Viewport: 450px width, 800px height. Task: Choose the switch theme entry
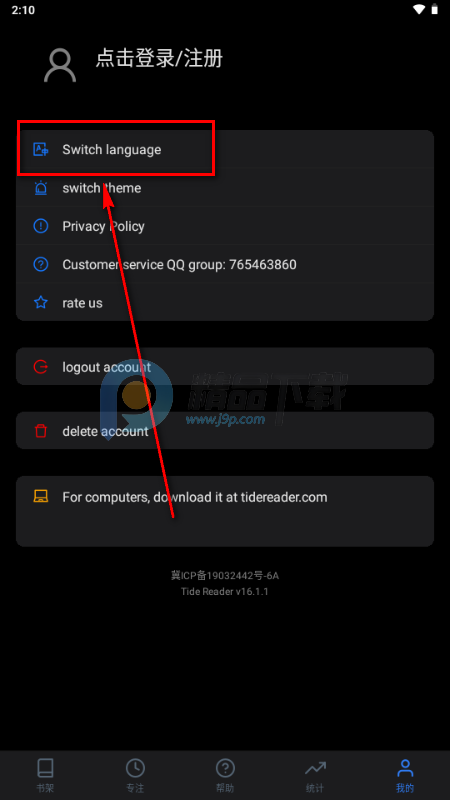coord(225,188)
